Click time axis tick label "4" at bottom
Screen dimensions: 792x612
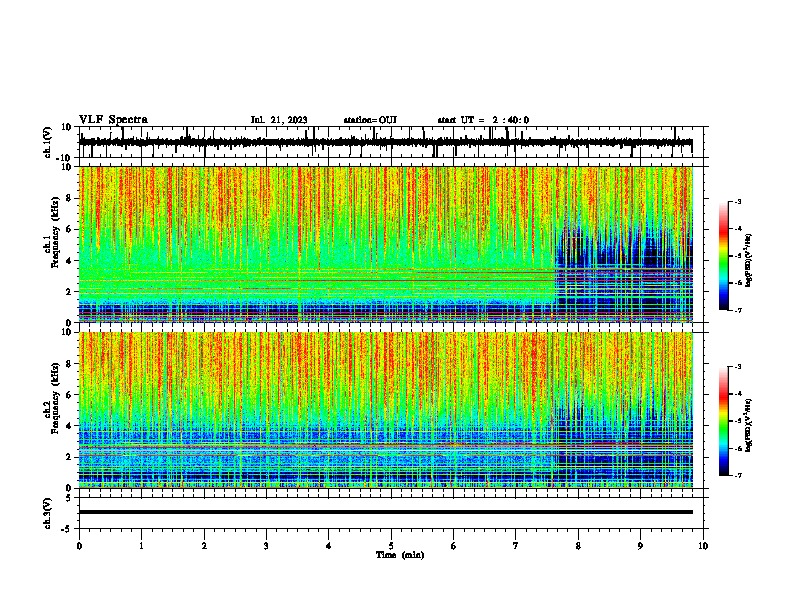(329, 546)
